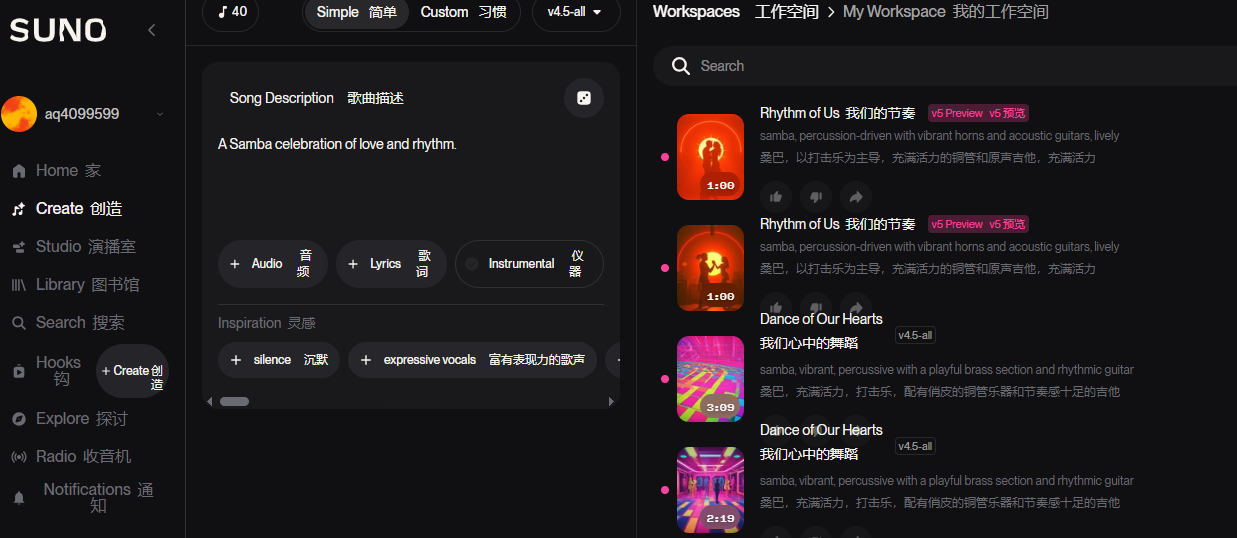
Task: Click the horizontal scrollbar left arrow
Action: pyautogui.click(x=210, y=401)
